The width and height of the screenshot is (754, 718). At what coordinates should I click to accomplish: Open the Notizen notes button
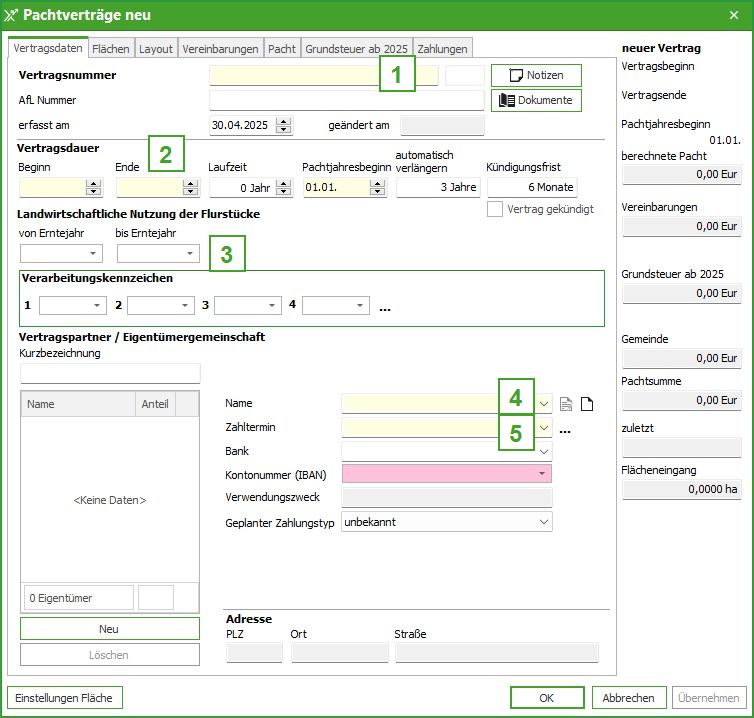coord(536,75)
